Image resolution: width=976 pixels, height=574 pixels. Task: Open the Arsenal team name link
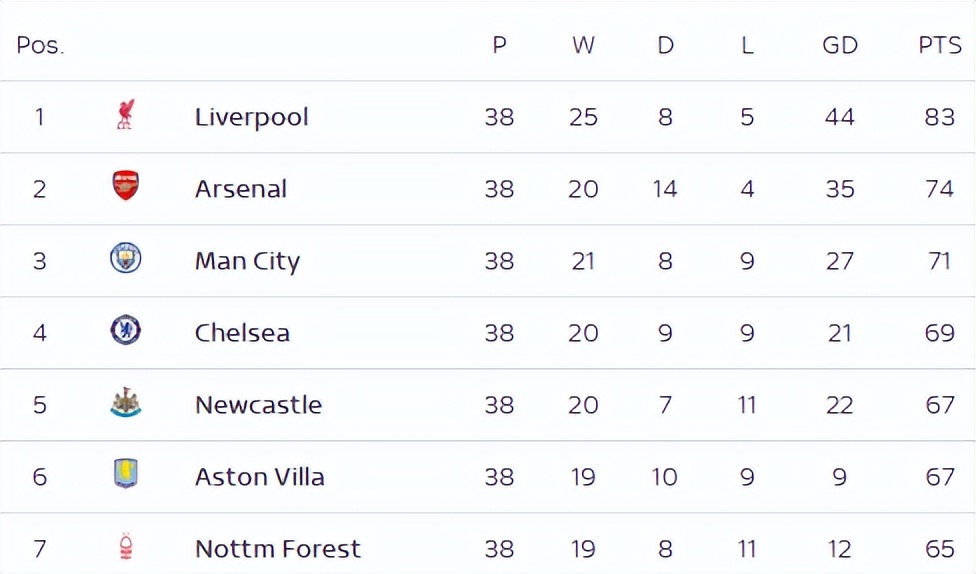click(x=241, y=189)
